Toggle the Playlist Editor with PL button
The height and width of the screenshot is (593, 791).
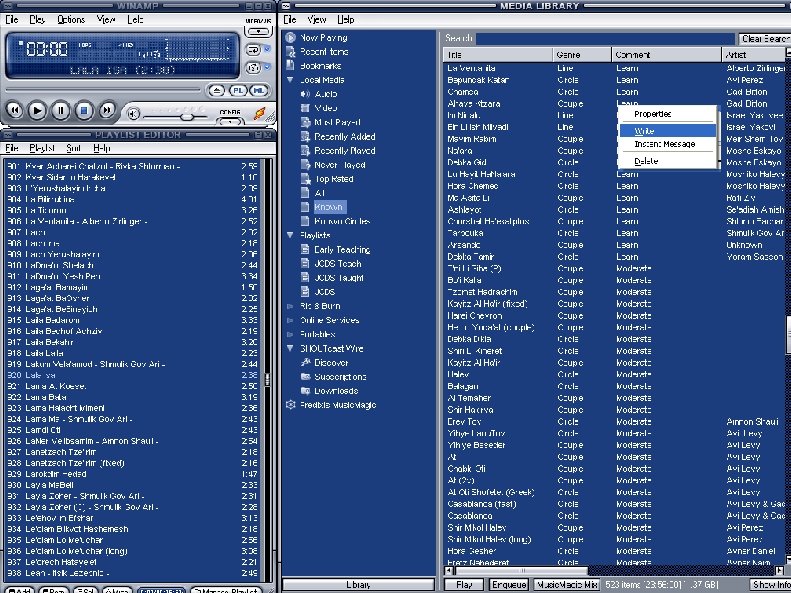(239, 91)
